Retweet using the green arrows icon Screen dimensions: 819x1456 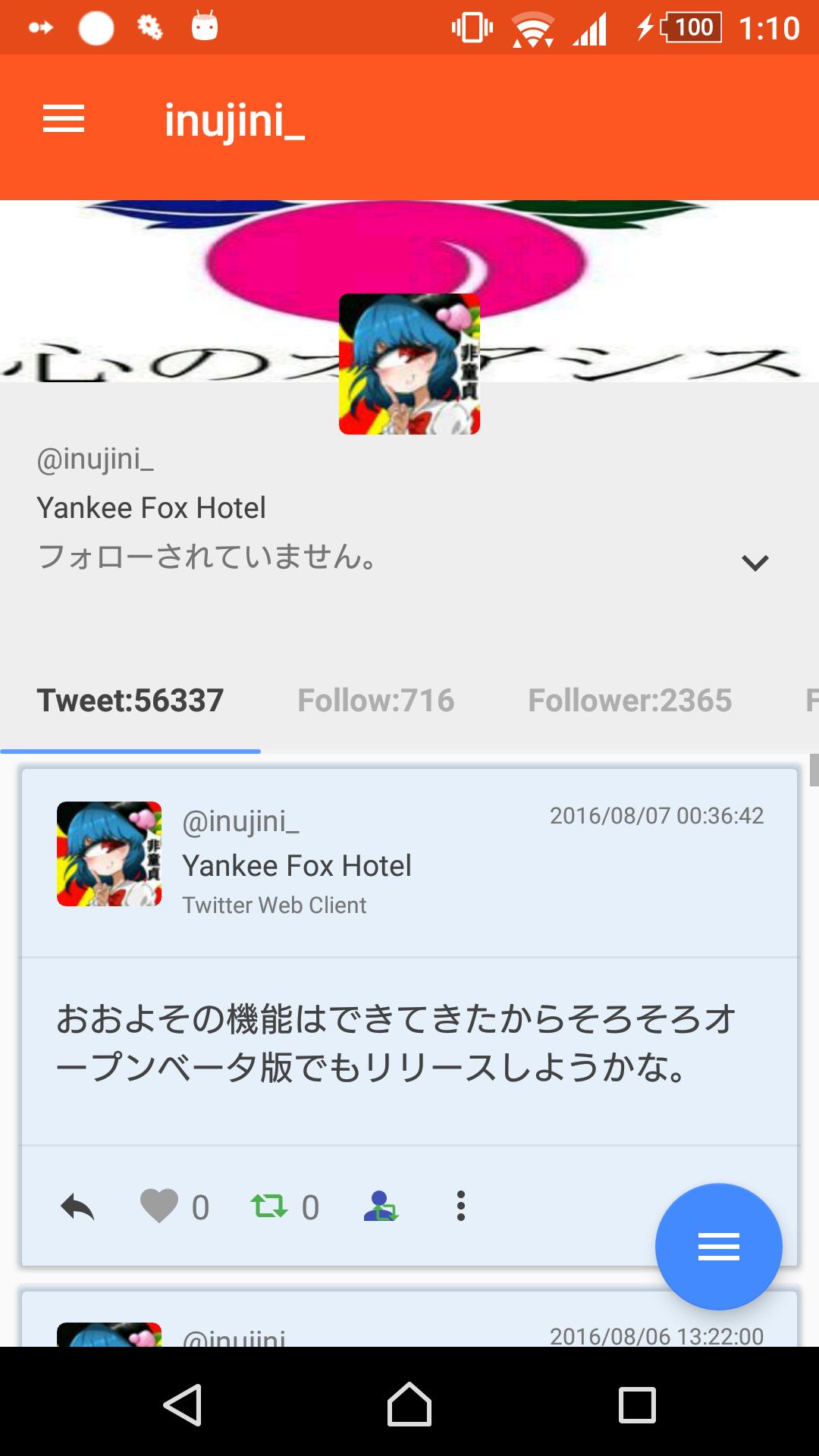click(268, 1206)
